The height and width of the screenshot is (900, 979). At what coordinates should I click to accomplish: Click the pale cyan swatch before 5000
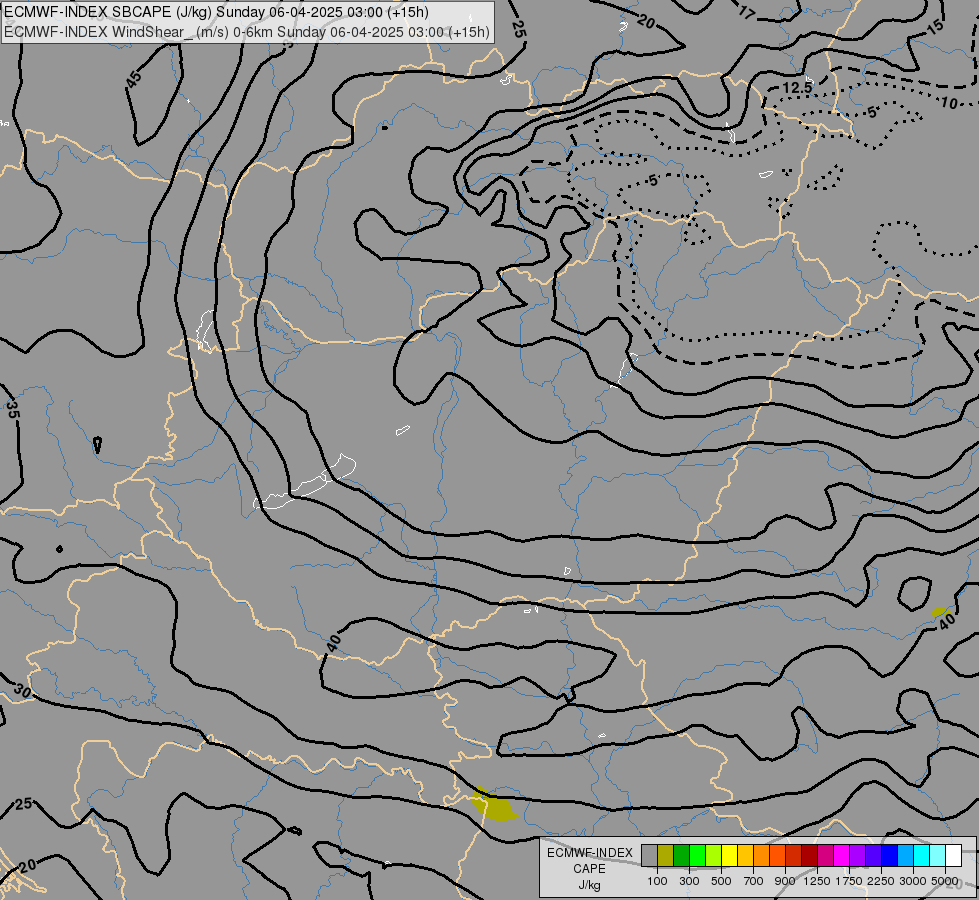coord(937,855)
